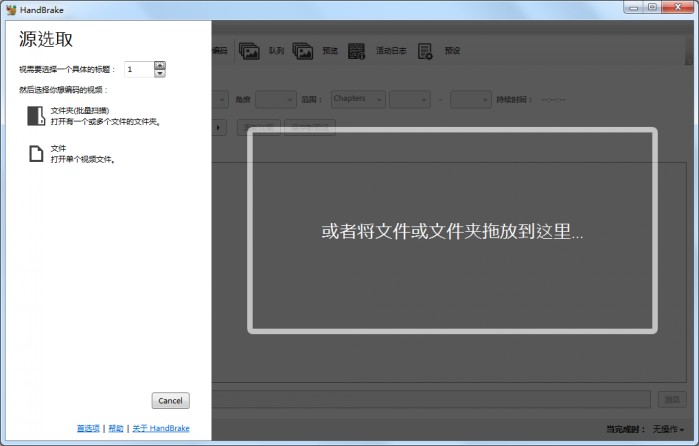Click the single video file icon
The width and height of the screenshot is (699, 446).
pos(36,154)
